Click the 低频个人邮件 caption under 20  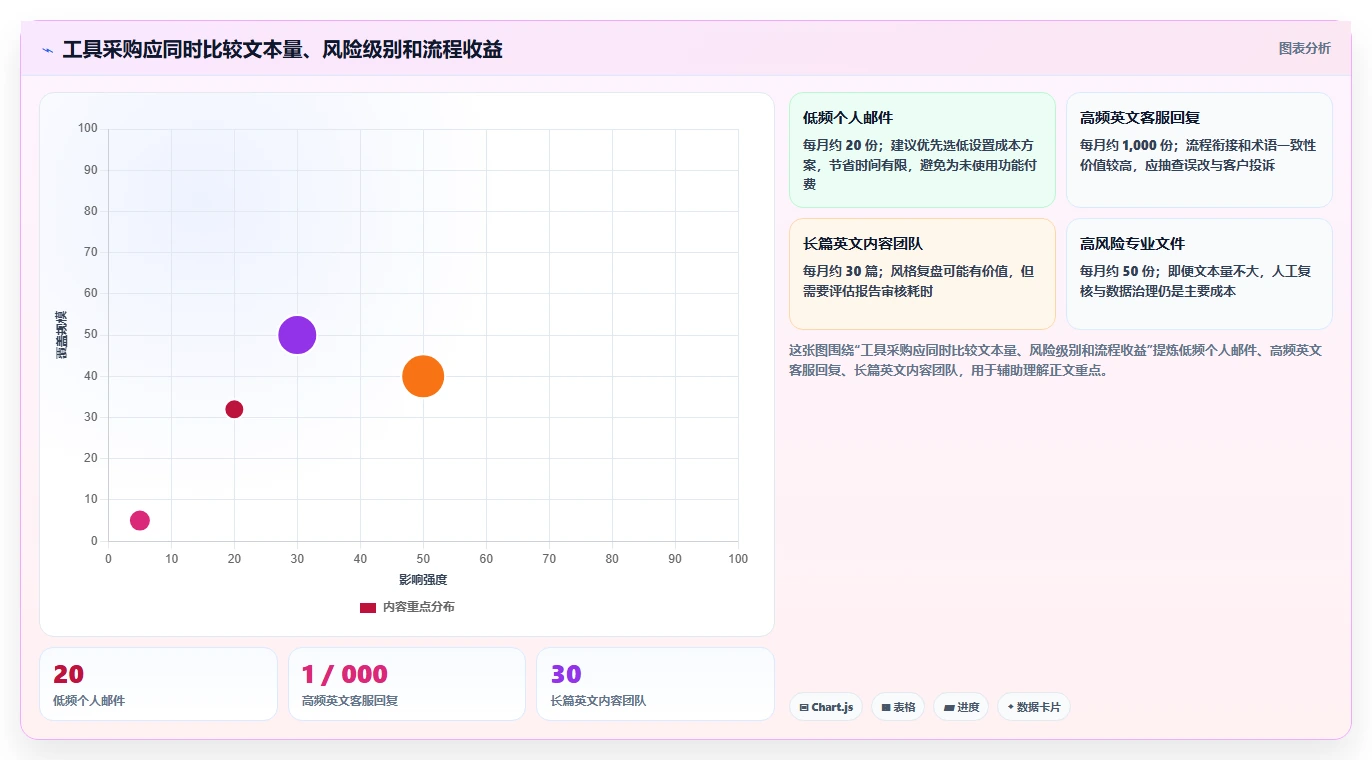89,701
